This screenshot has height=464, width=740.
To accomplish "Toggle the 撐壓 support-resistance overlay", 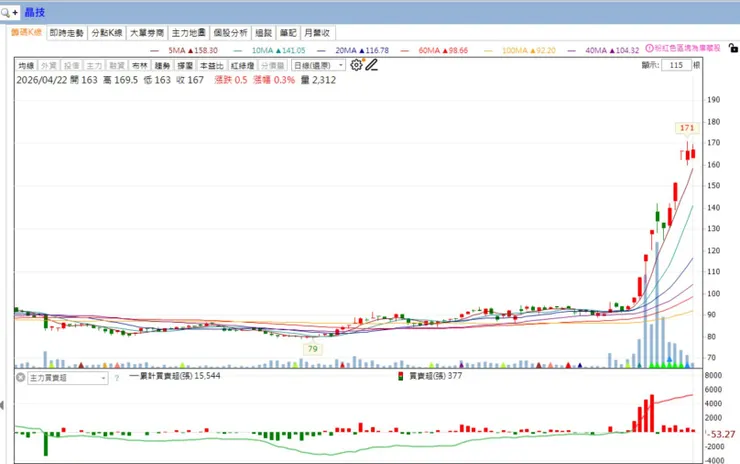I will (185, 66).
